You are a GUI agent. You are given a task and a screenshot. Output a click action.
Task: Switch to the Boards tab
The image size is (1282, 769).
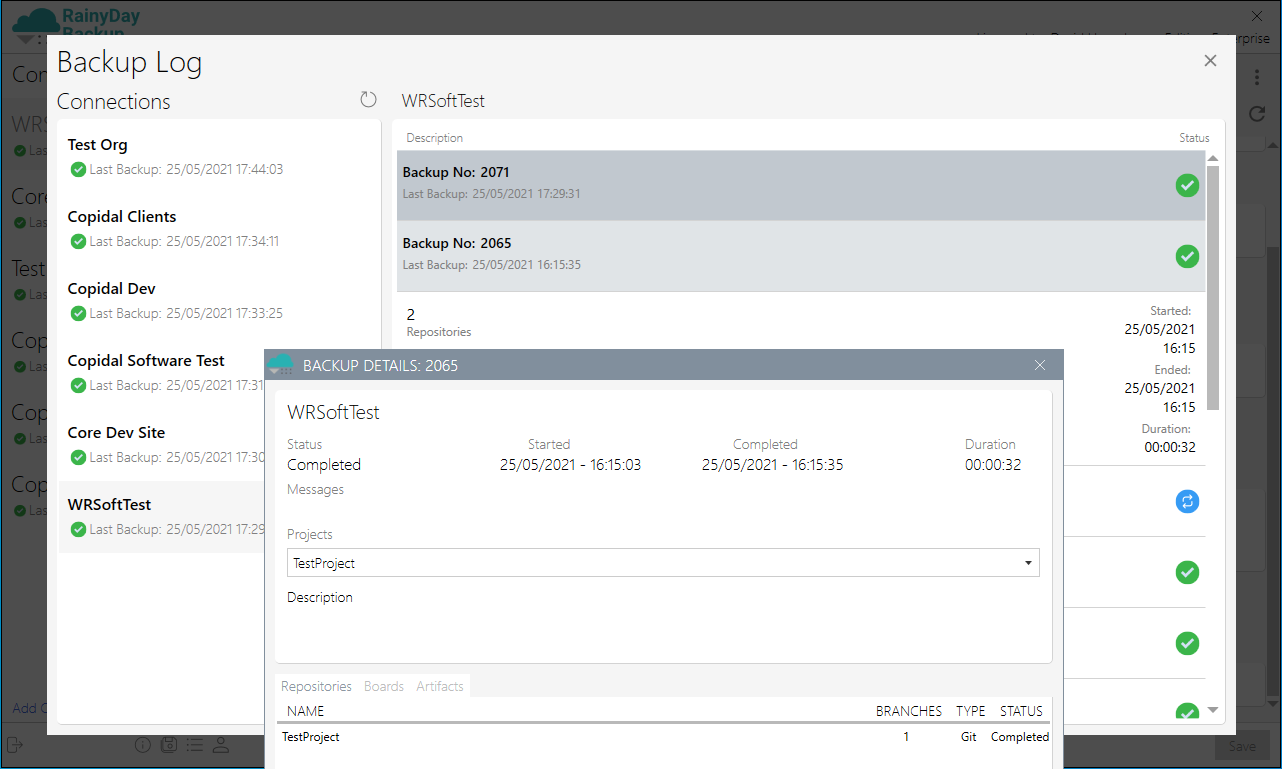click(x=384, y=686)
